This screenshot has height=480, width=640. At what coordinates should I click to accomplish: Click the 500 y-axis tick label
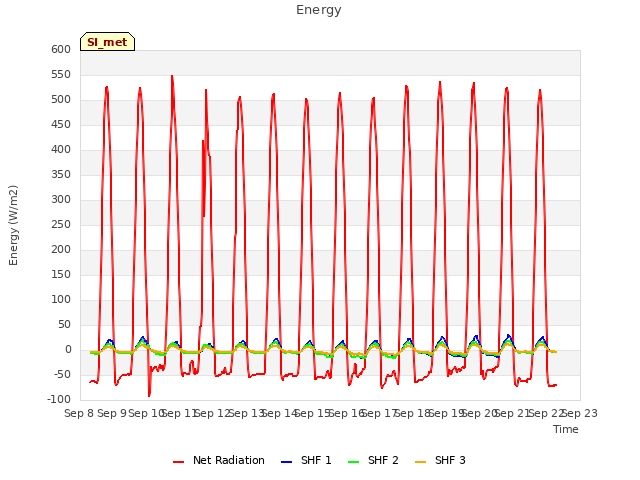[61, 100]
